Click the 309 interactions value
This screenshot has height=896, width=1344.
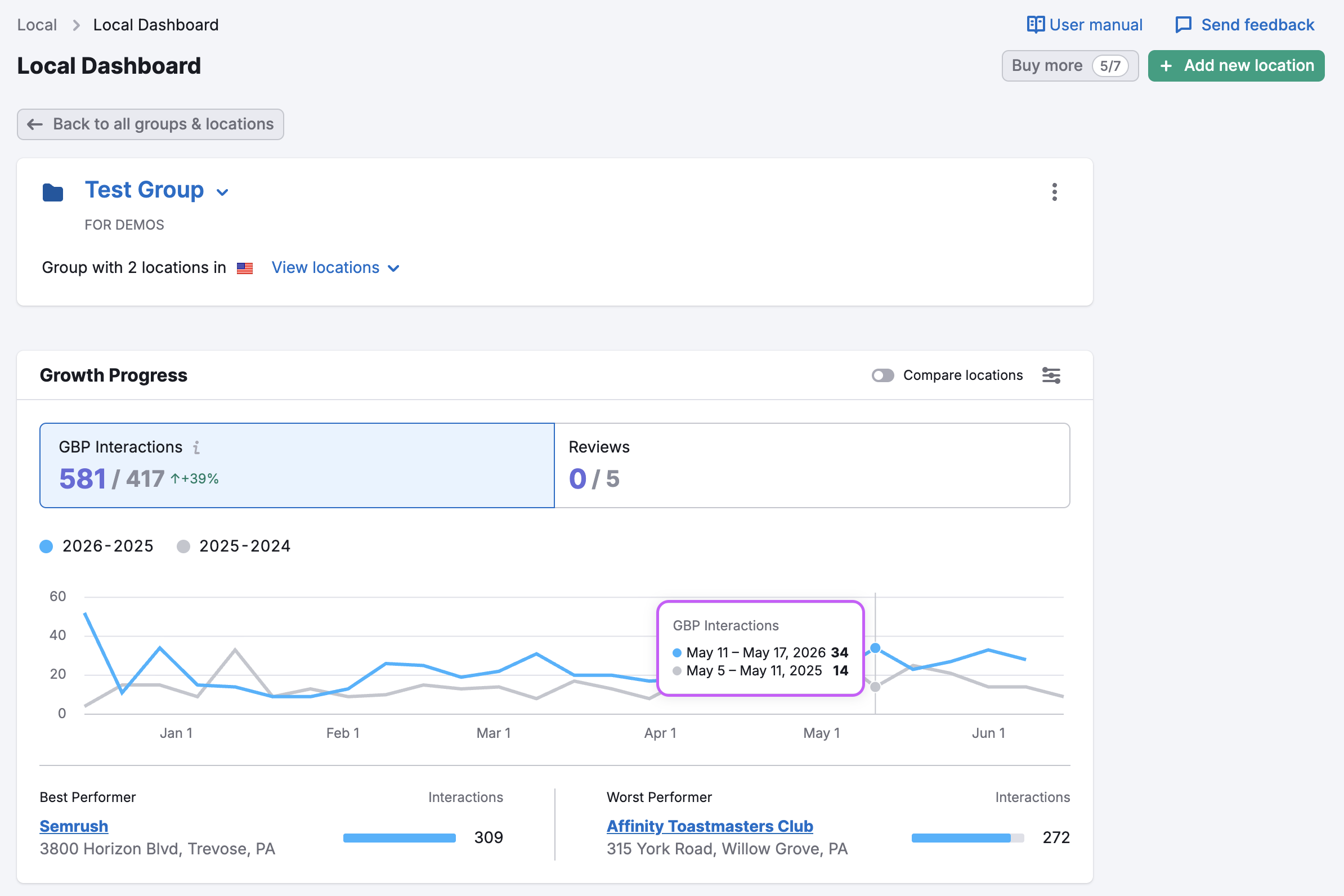pos(489,837)
